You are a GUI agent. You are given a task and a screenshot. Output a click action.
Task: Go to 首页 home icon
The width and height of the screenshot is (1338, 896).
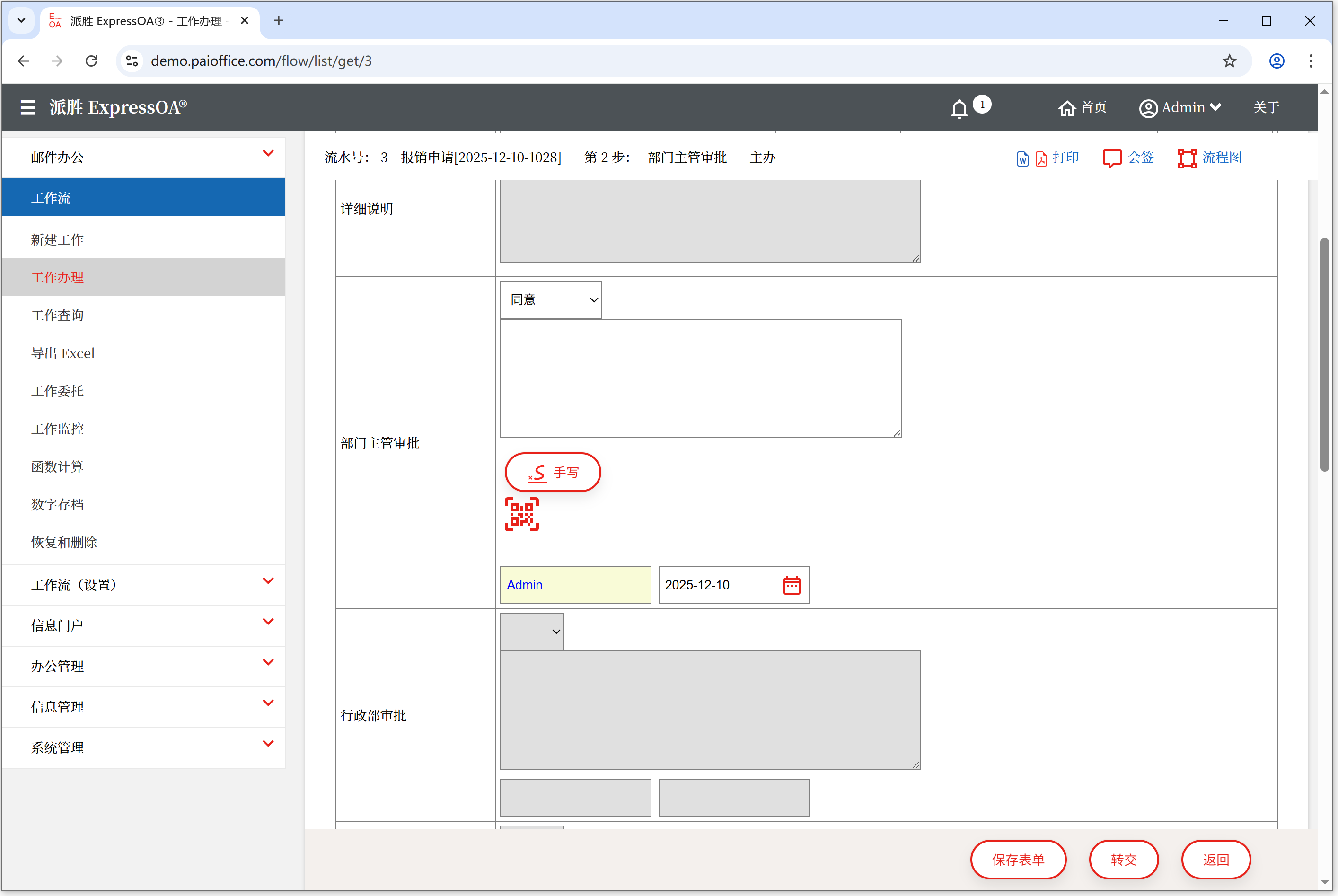tap(1067, 108)
